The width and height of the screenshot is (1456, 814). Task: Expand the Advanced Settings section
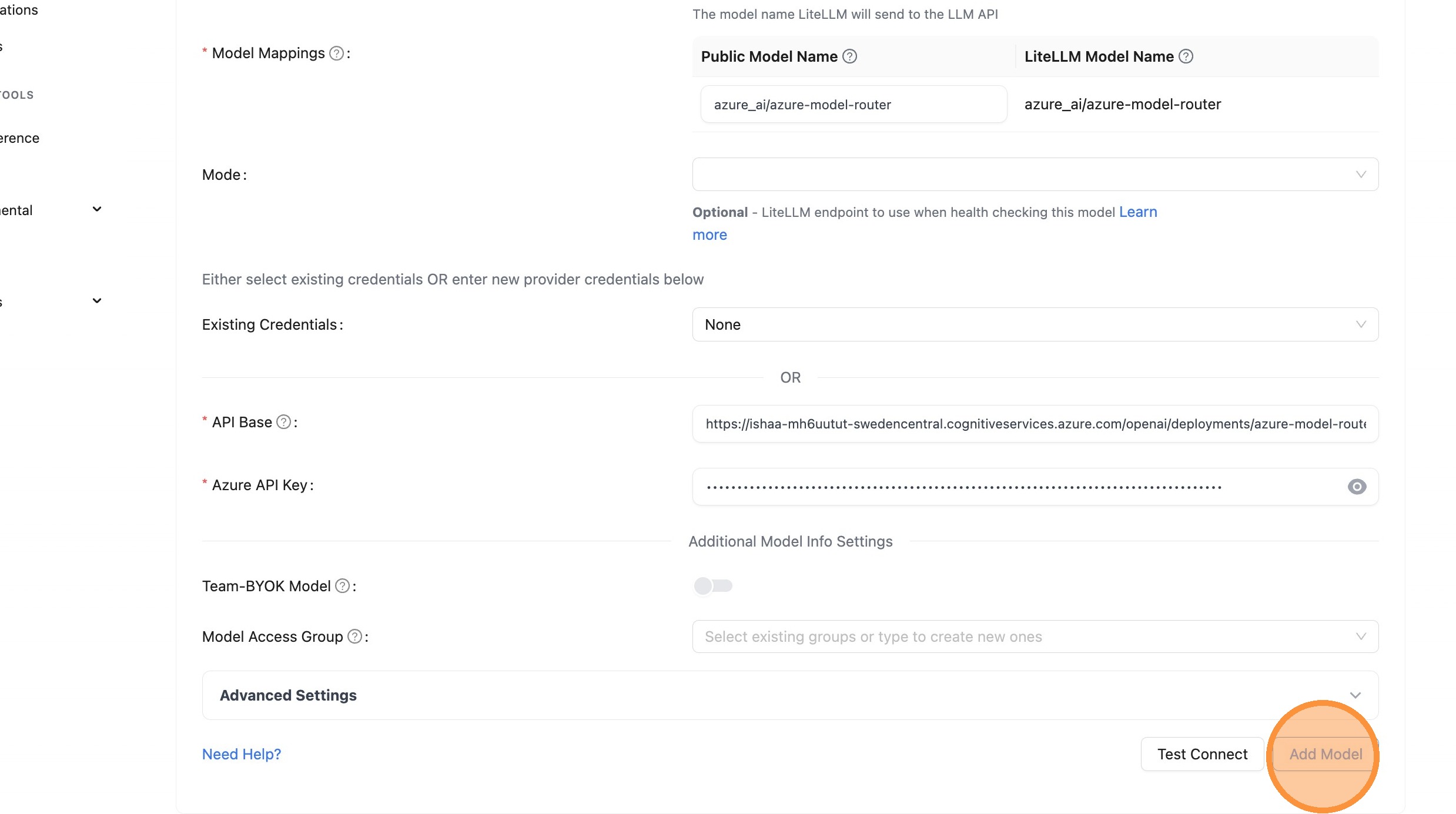tap(789, 695)
